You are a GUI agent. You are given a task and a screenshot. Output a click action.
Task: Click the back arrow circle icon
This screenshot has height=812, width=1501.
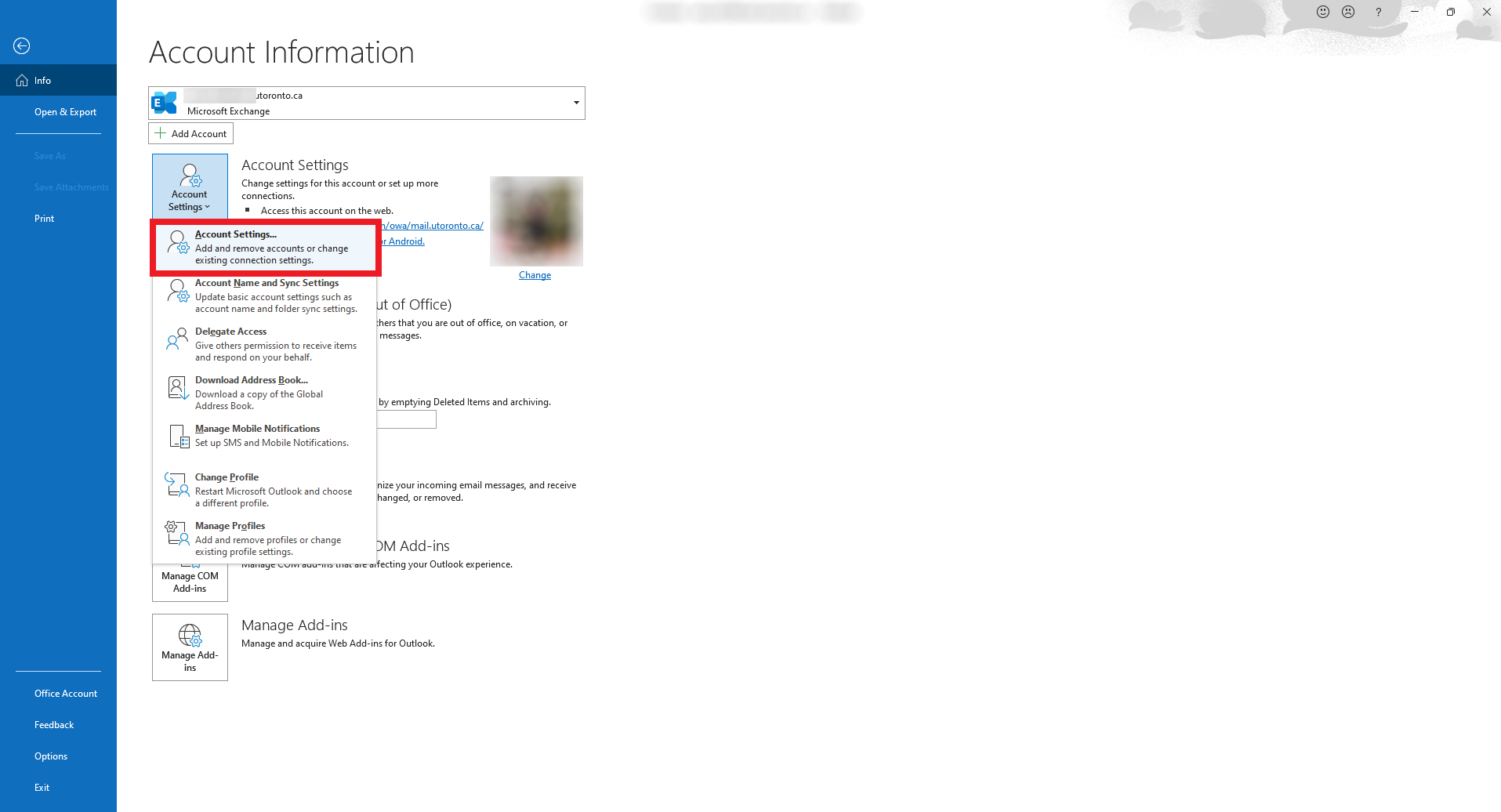[22, 46]
